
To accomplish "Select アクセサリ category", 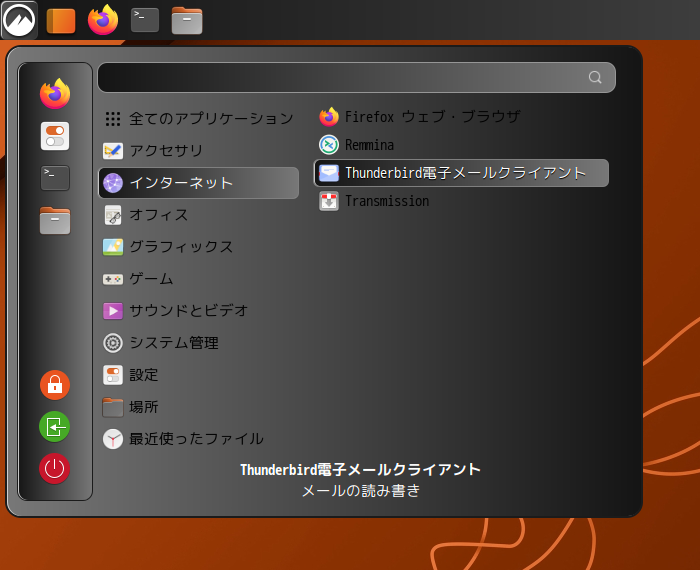I will [199, 151].
